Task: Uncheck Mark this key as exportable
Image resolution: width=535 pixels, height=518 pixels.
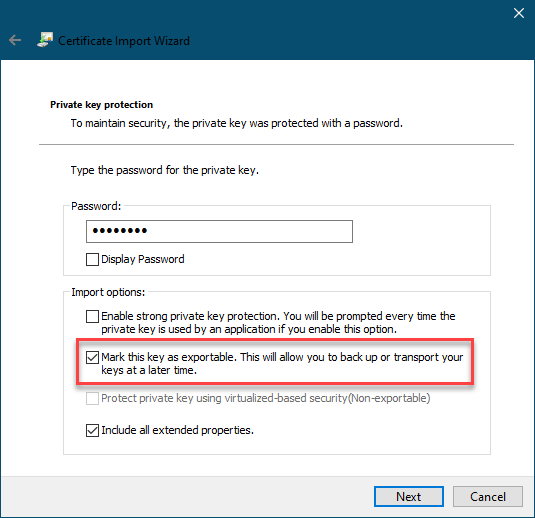Action: tap(92, 357)
